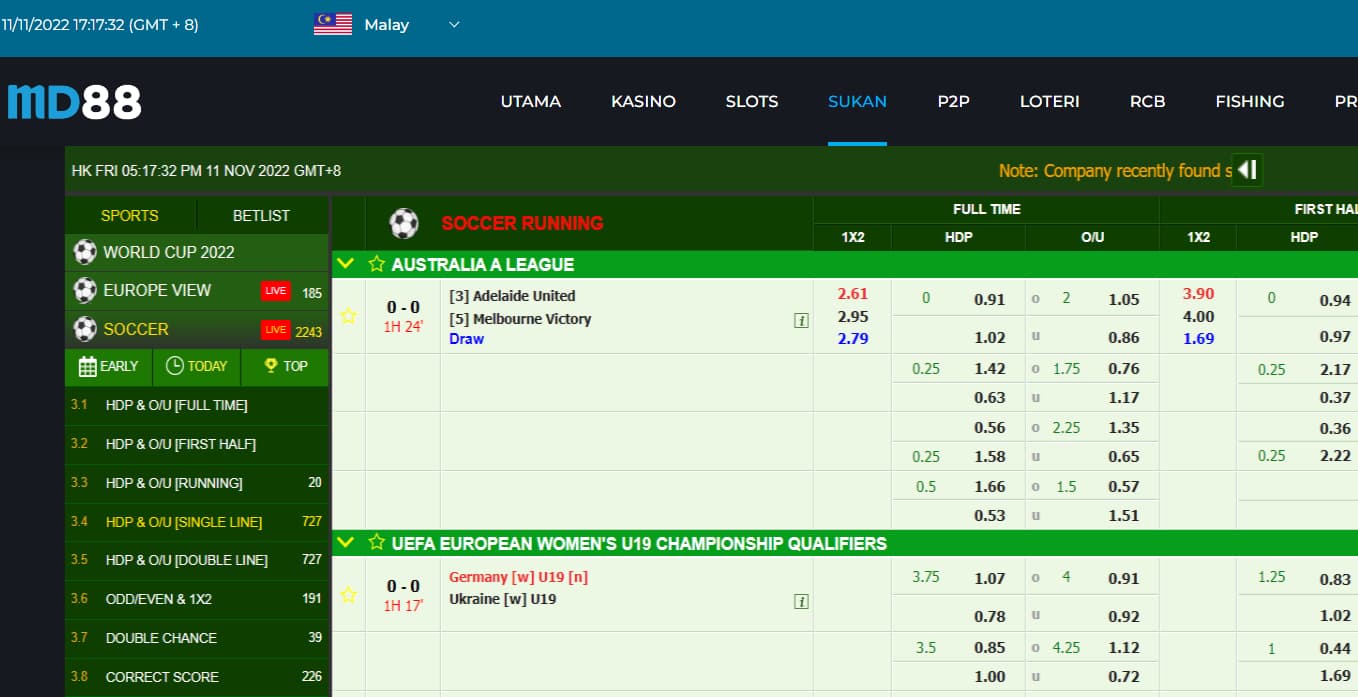Image resolution: width=1358 pixels, height=697 pixels.
Task: Open the SLOTS menu item
Action: coord(752,101)
